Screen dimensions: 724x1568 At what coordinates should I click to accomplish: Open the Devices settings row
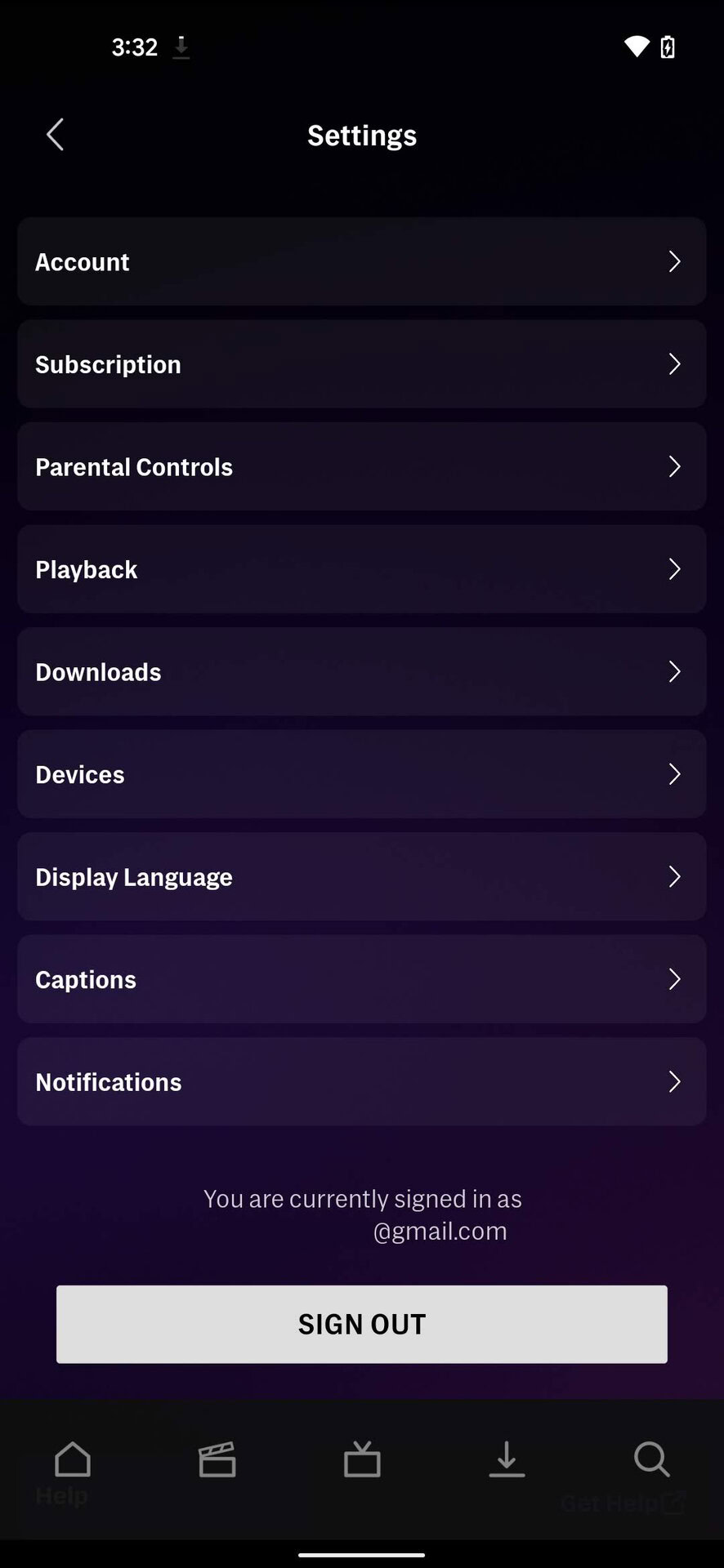(361, 774)
